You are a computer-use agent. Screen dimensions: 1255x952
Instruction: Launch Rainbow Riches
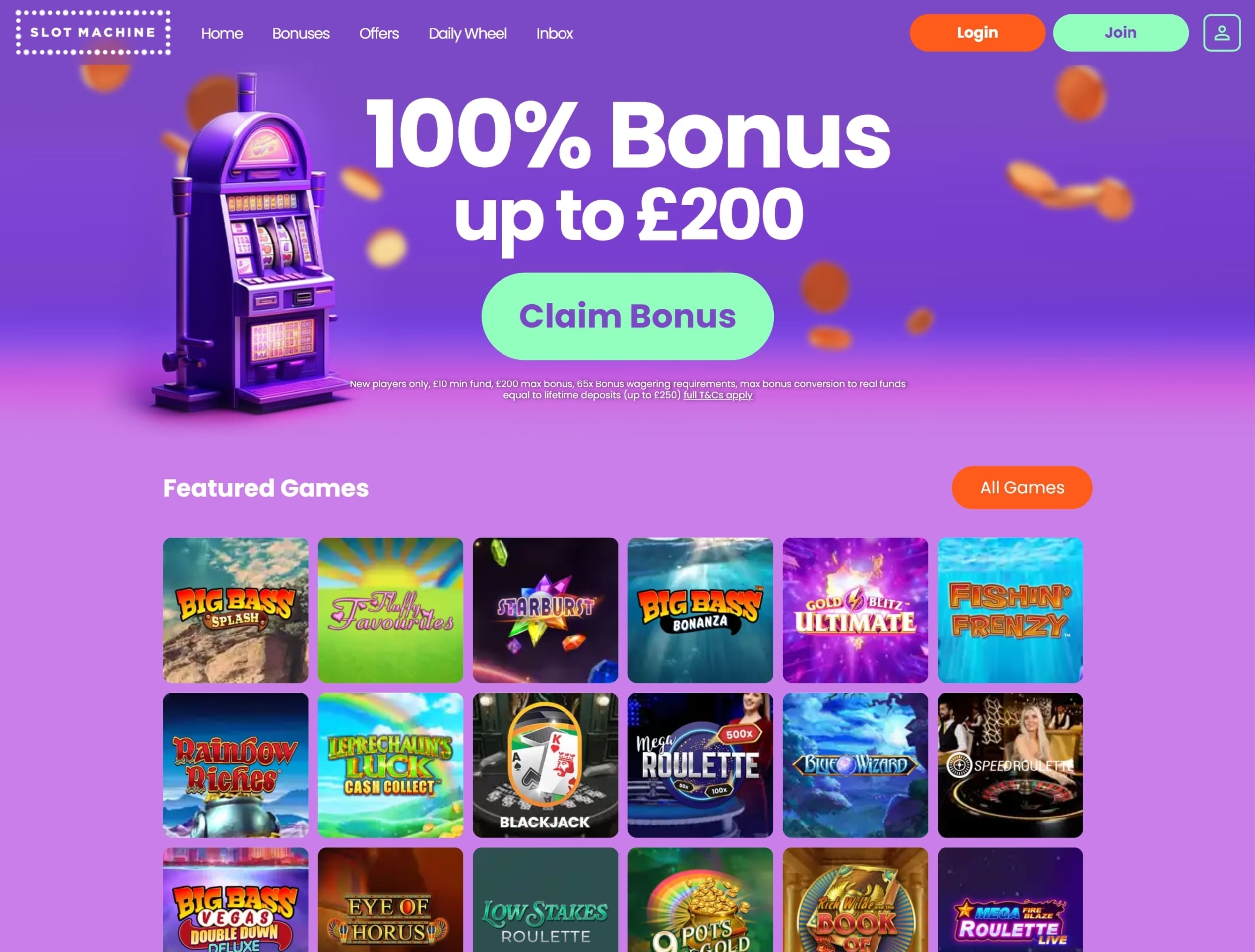[236, 765]
